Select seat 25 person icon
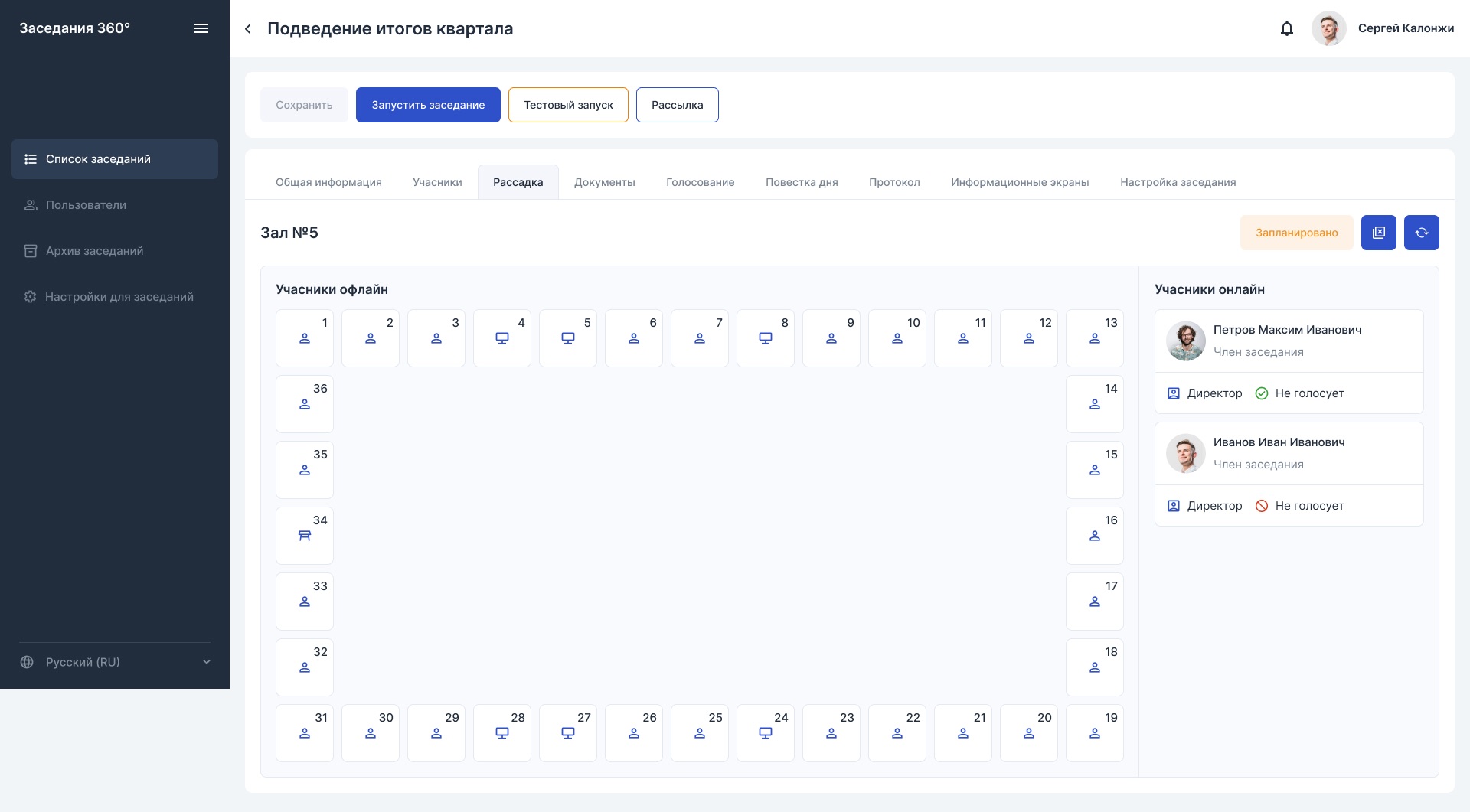This screenshot has width=1470, height=812. tap(700, 733)
